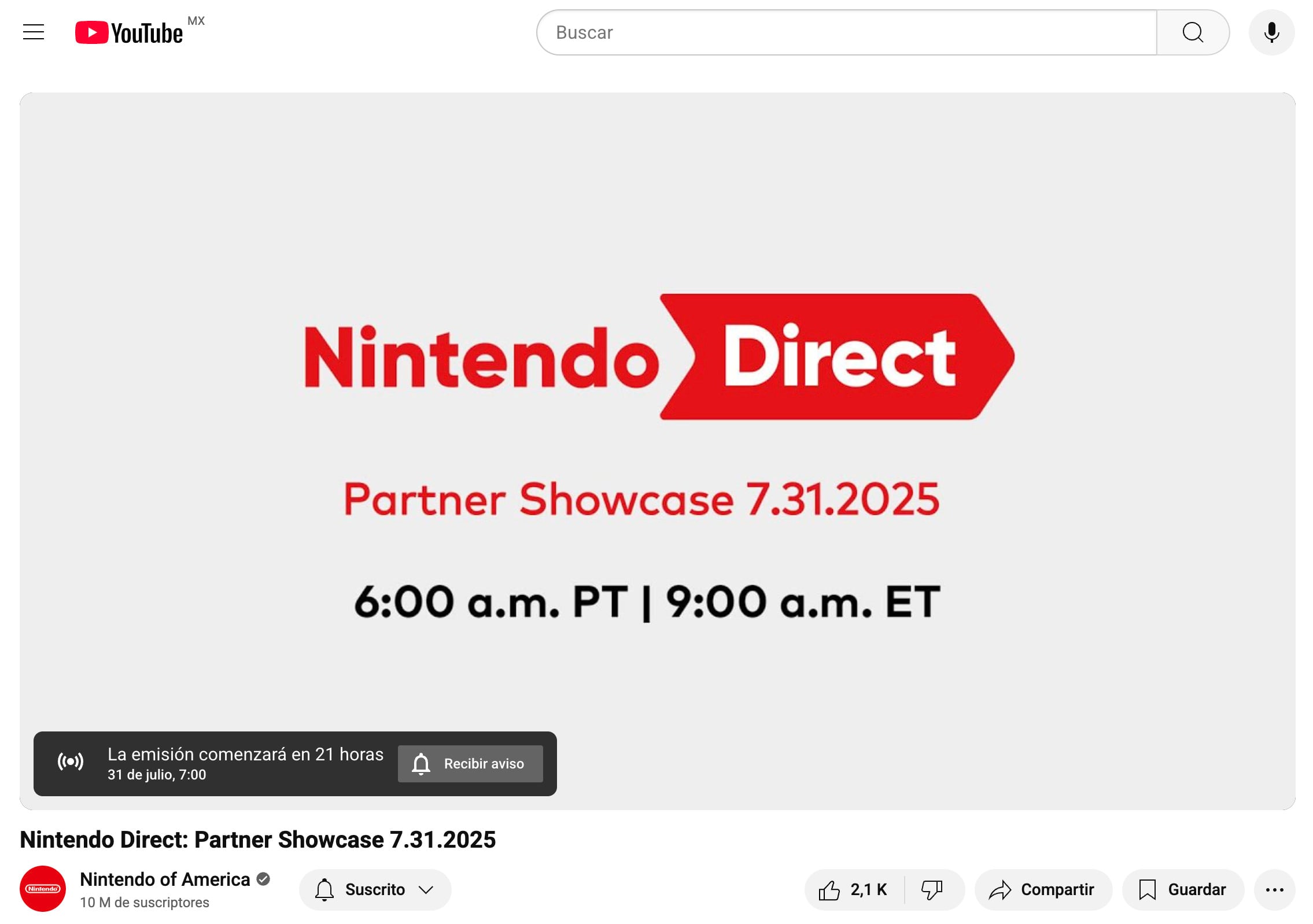The image size is (1313, 924).
Task: Focus the Buscar search field
Action: [x=846, y=32]
